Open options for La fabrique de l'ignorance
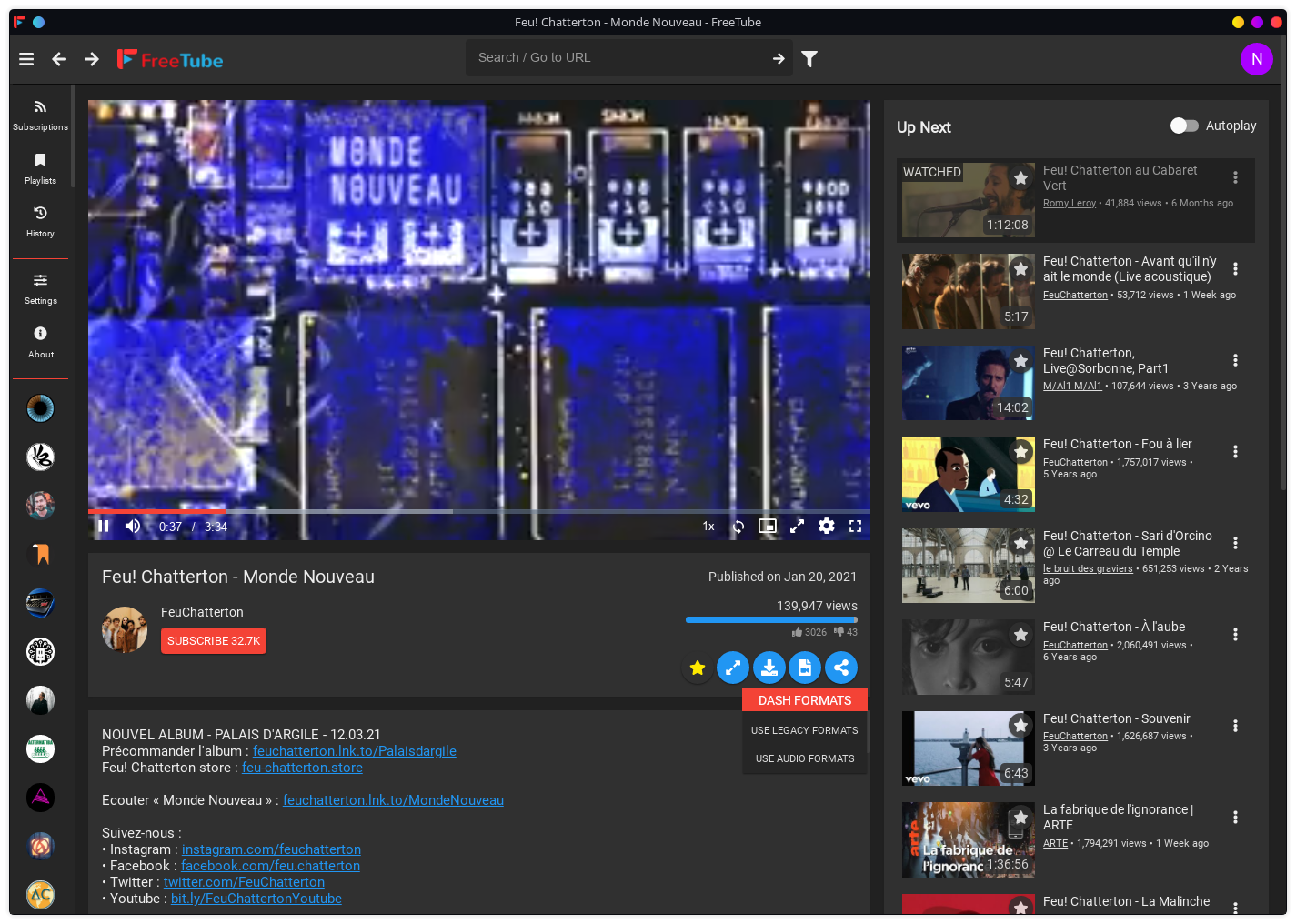The width and height of the screenshot is (1296, 924). [x=1235, y=817]
